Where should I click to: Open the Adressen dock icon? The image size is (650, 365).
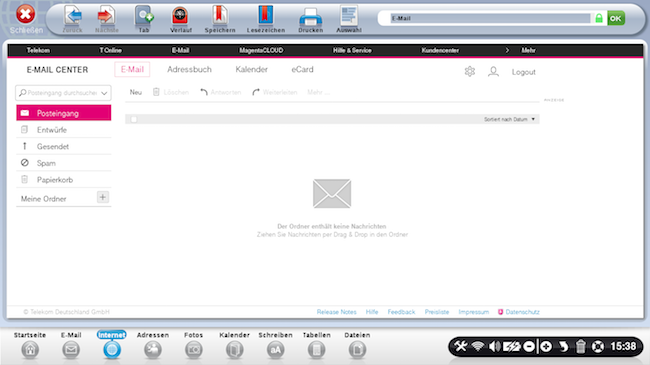[x=153, y=350]
